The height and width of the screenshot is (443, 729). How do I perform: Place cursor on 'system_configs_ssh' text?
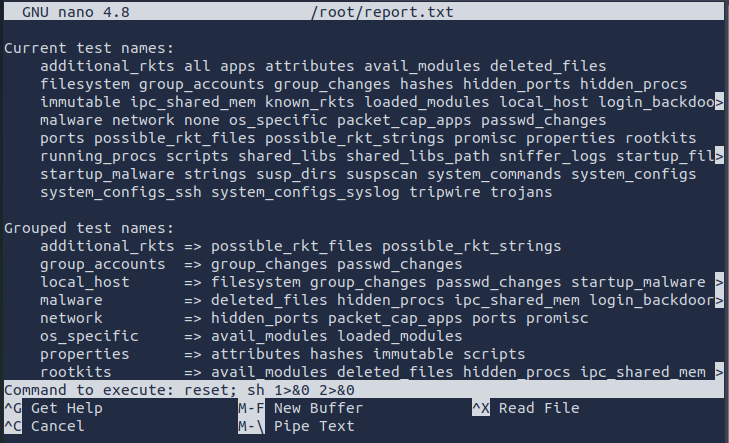point(121,192)
